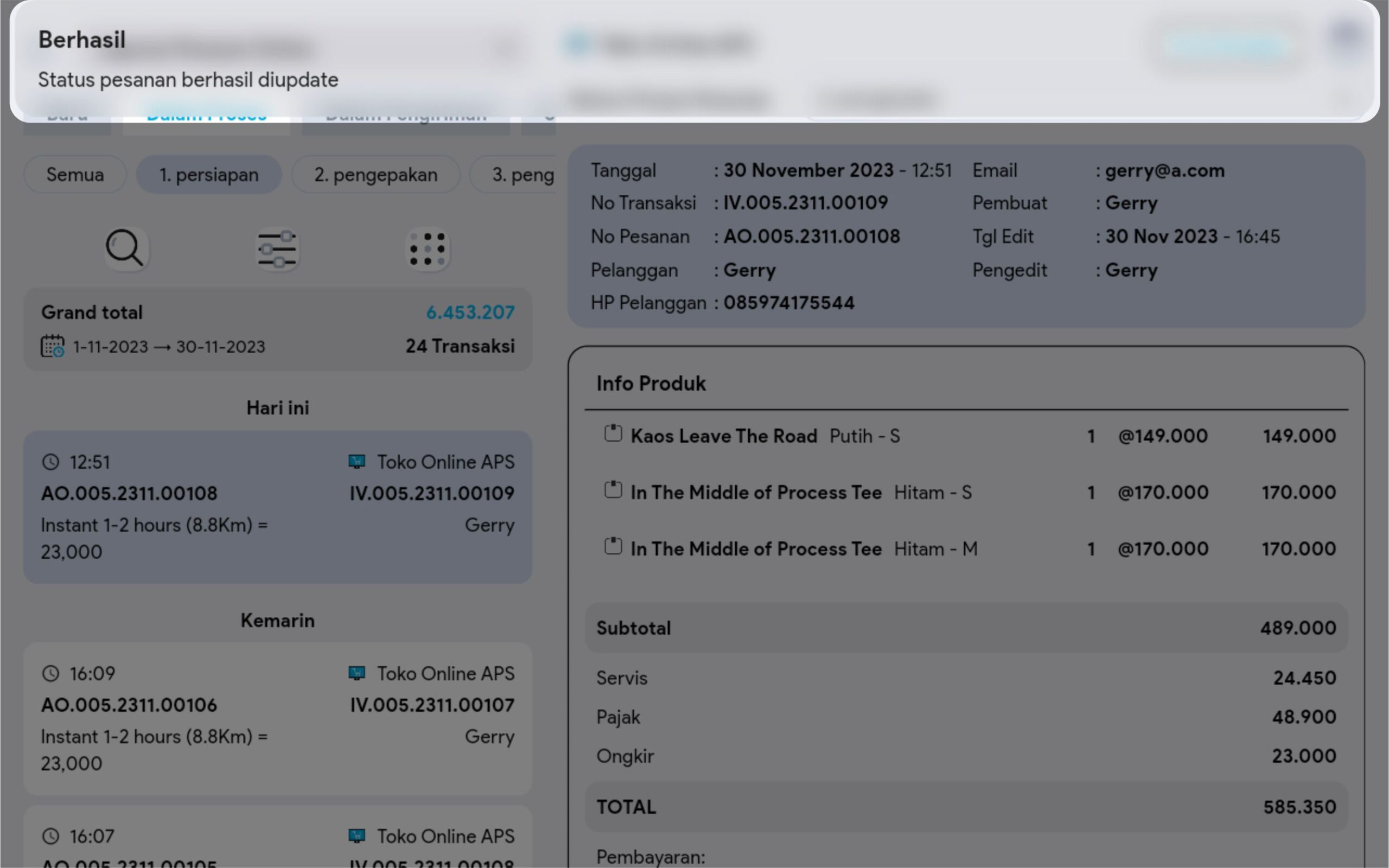The image size is (1389, 868).
Task: Click the gerry@a.com email address
Action: [1164, 170]
